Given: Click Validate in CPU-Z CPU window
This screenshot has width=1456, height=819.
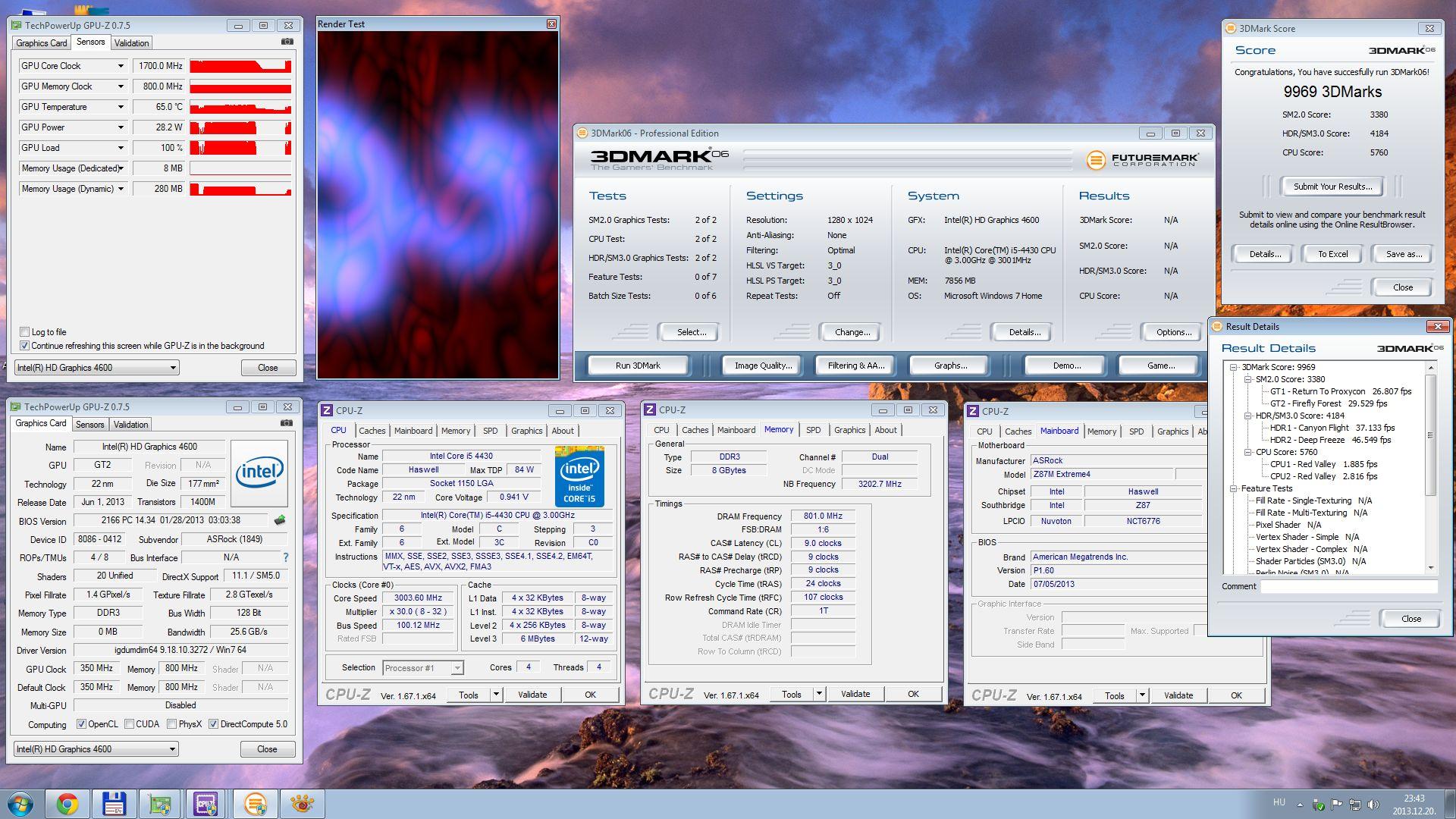Looking at the screenshot, I should tap(532, 695).
